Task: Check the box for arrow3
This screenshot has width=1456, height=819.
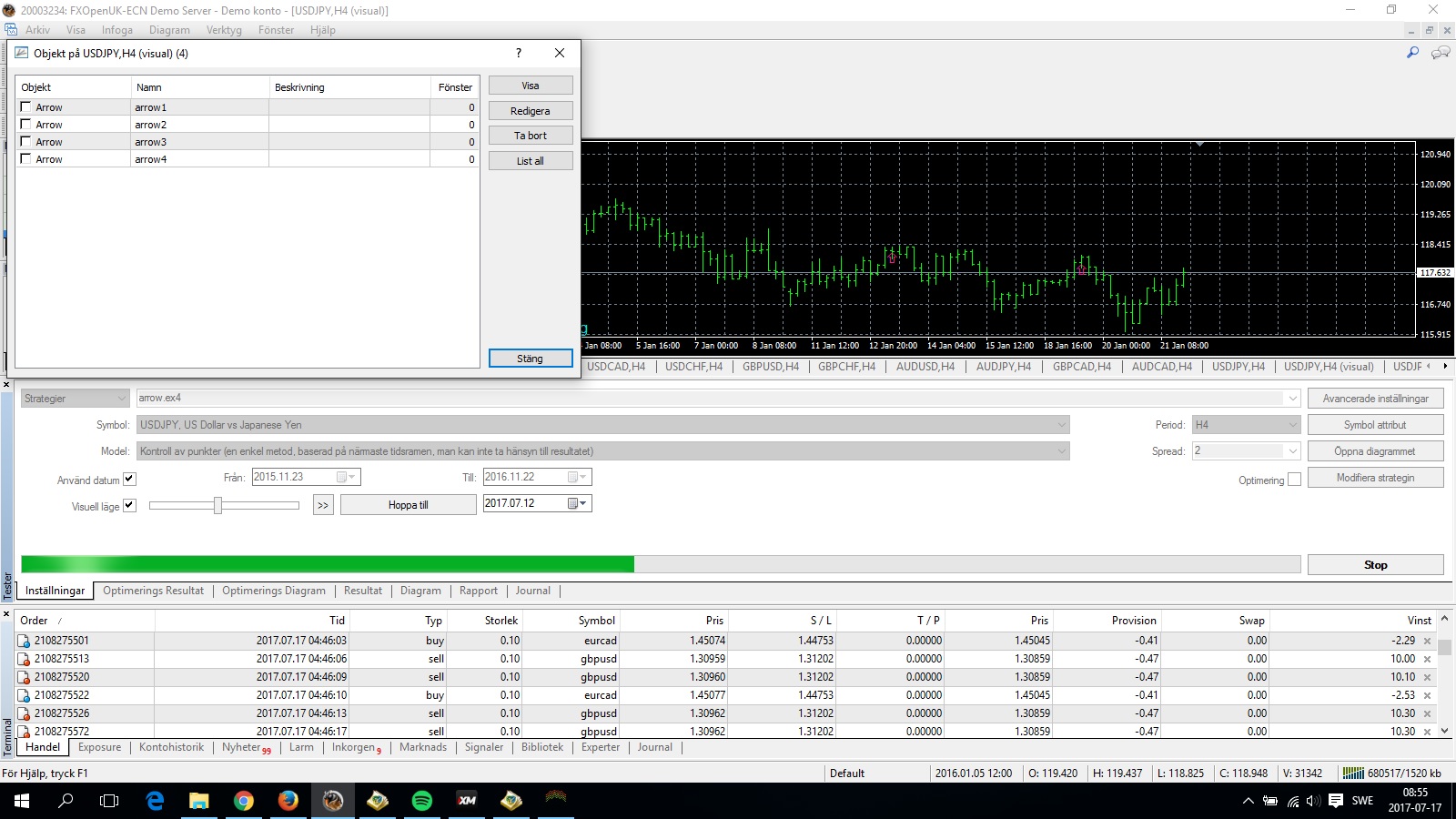Action: tap(25, 141)
